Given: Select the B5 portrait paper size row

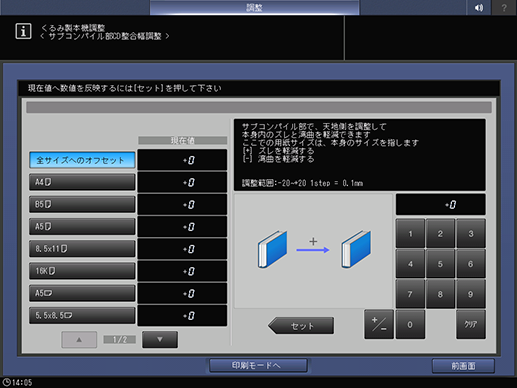Looking at the screenshot, I should [x=82, y=204].
